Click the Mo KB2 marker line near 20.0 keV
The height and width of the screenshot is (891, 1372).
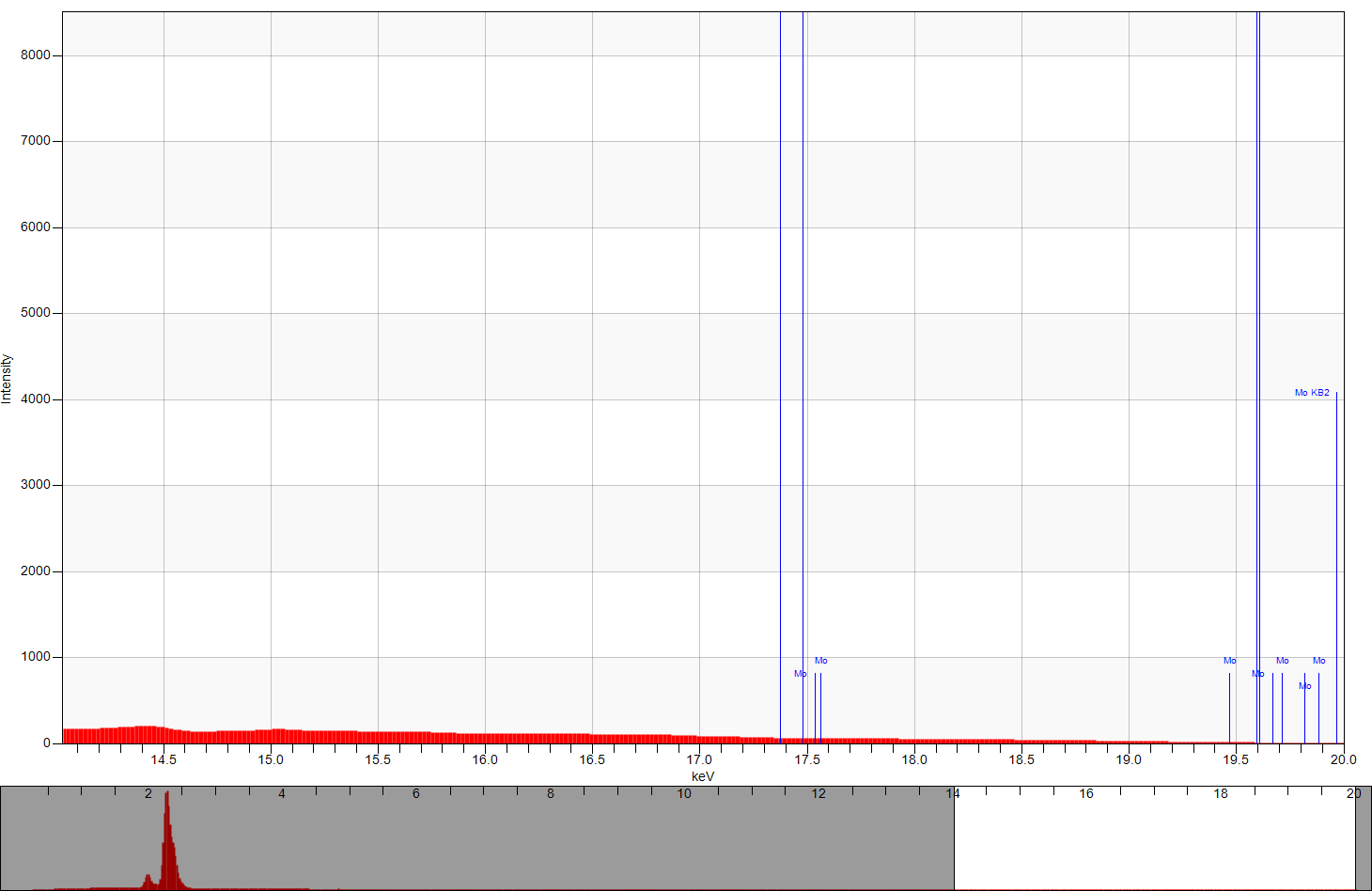1336,564
